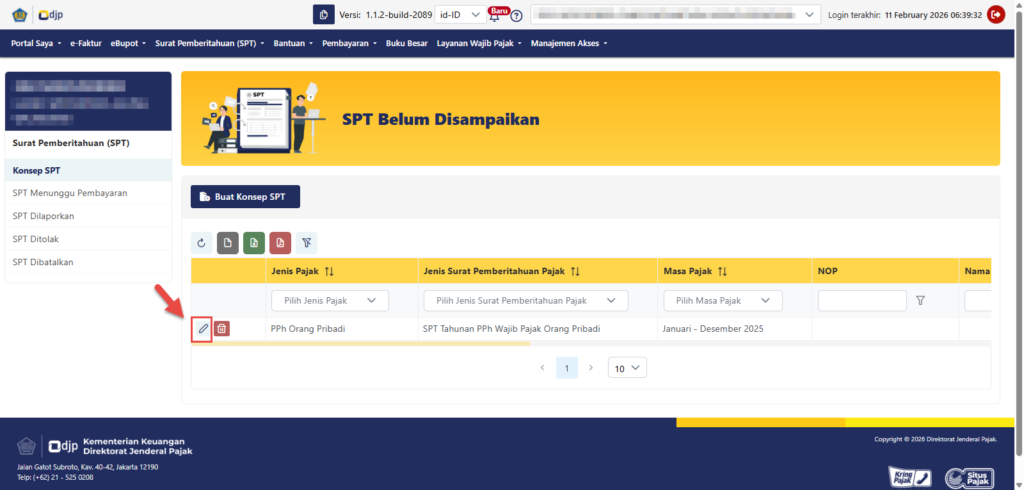Open the notification bell marked Baru
This screenshot has width=1024, height=490.
tap(495, 15)
